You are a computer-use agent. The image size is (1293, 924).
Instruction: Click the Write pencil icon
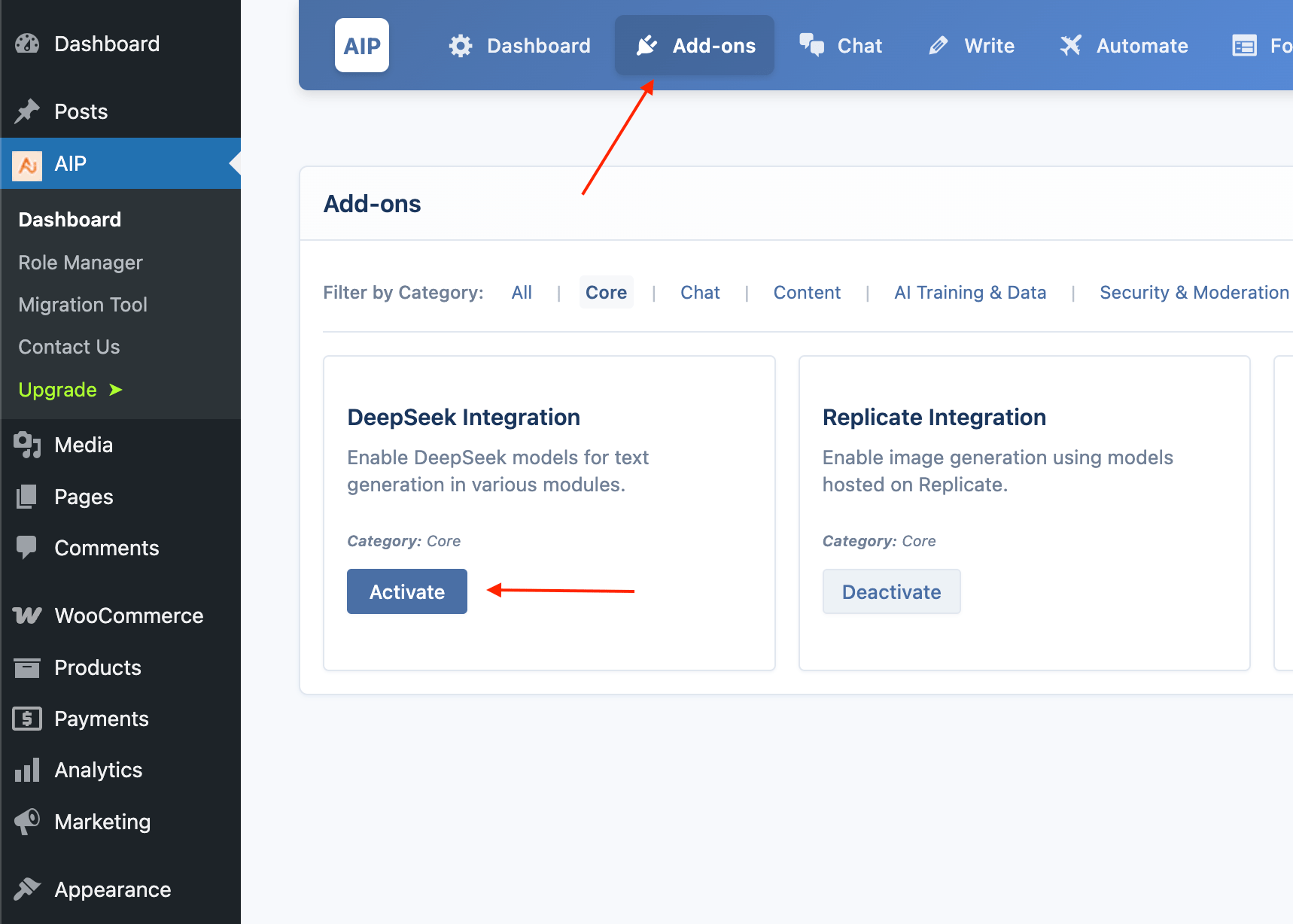939,46
